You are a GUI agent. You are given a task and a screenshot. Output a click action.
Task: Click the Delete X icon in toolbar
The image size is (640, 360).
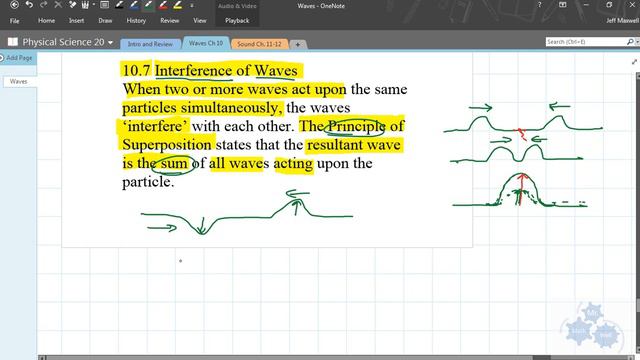point(58,5)
